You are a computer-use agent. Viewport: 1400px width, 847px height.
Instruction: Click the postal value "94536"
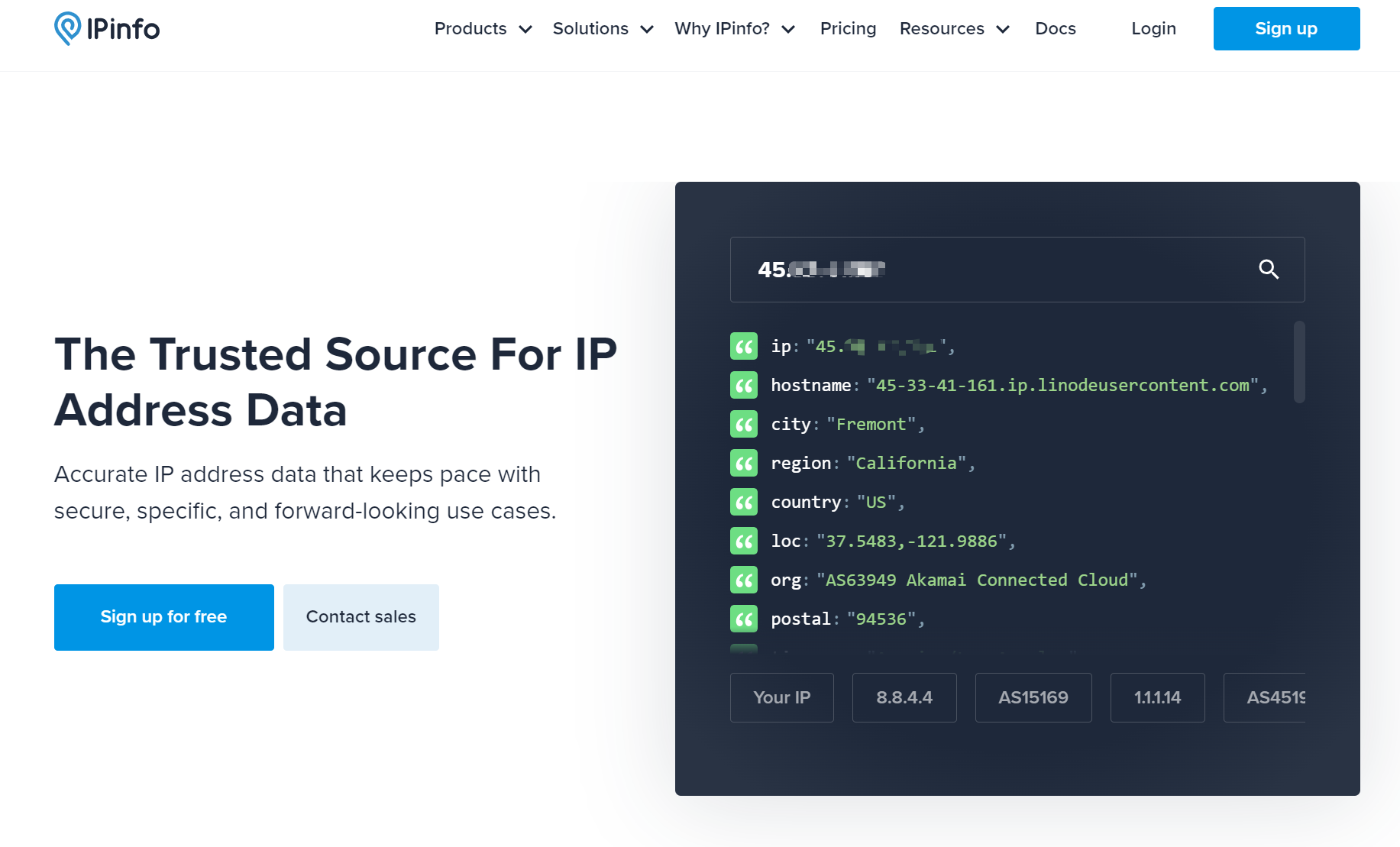click(881, 619)
